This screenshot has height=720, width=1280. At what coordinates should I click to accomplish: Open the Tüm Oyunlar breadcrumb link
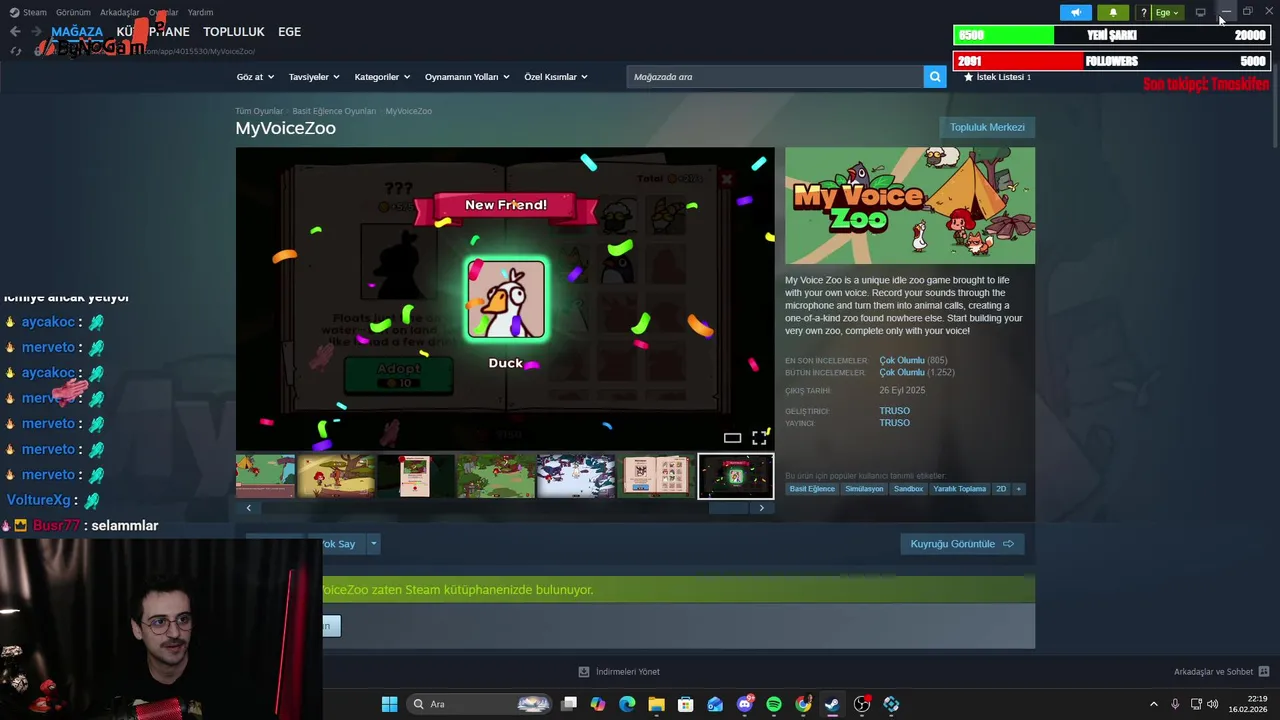pyautogui.click(x=259, y=111)
